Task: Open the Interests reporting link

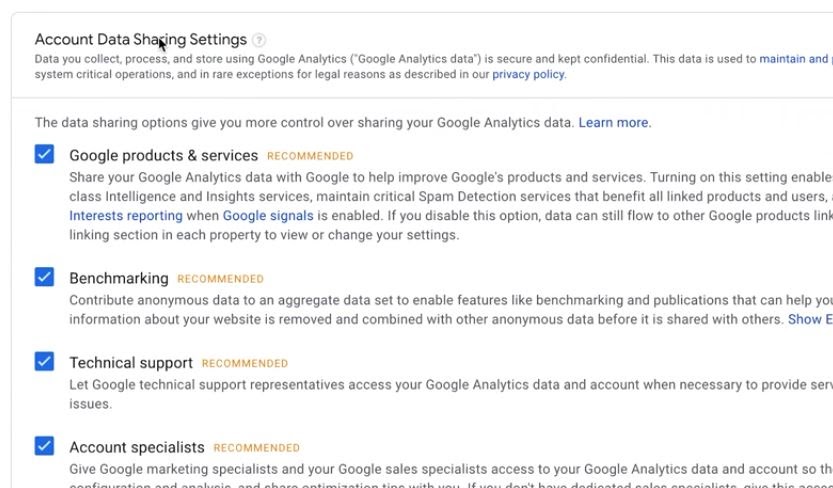Action: coord(126,215)
